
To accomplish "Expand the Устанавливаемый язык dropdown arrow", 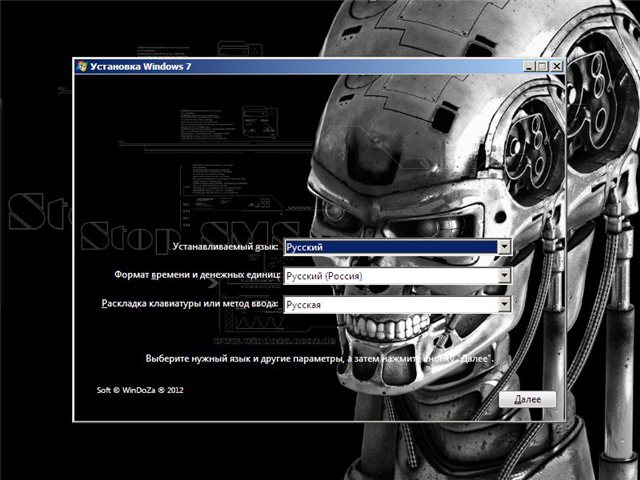I will click(x=504, y=246).
